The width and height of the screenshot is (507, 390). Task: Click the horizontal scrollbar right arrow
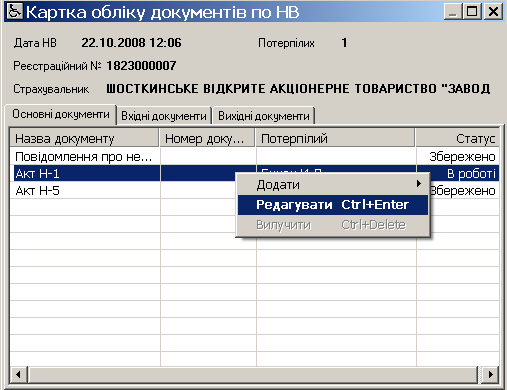(490, 374)
